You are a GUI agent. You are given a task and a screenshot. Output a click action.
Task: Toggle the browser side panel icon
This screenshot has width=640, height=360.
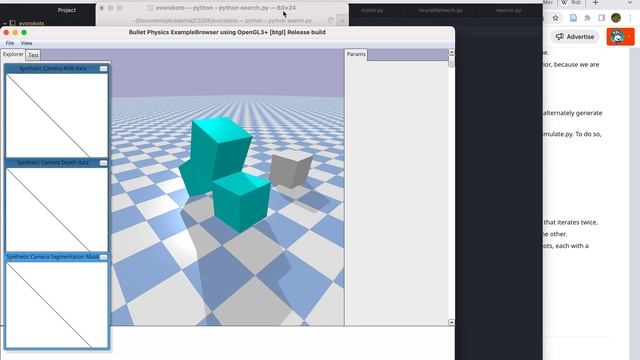602,18
